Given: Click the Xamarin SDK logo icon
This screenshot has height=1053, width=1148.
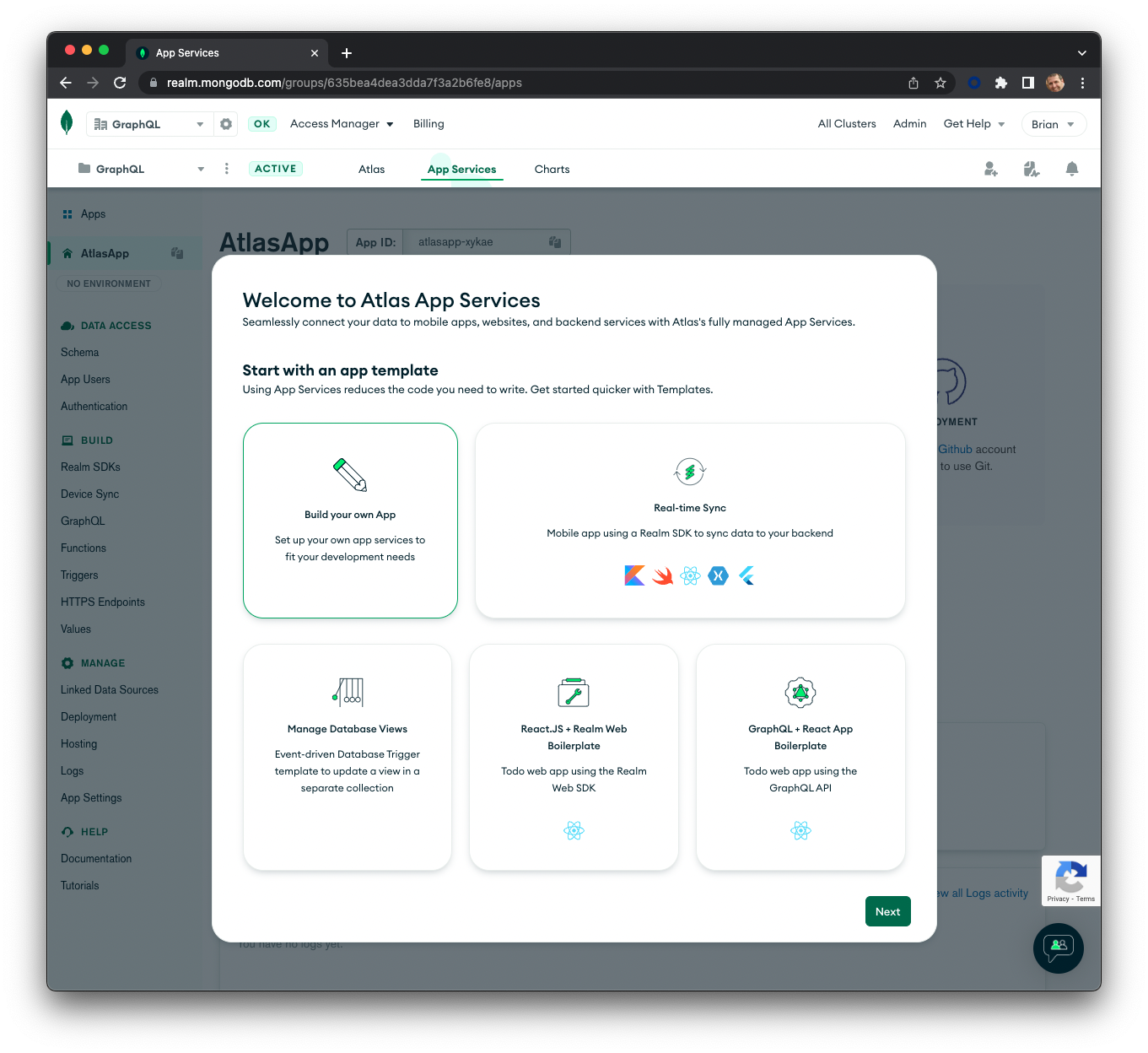Looking at the screenshot, I should point(719,575).
